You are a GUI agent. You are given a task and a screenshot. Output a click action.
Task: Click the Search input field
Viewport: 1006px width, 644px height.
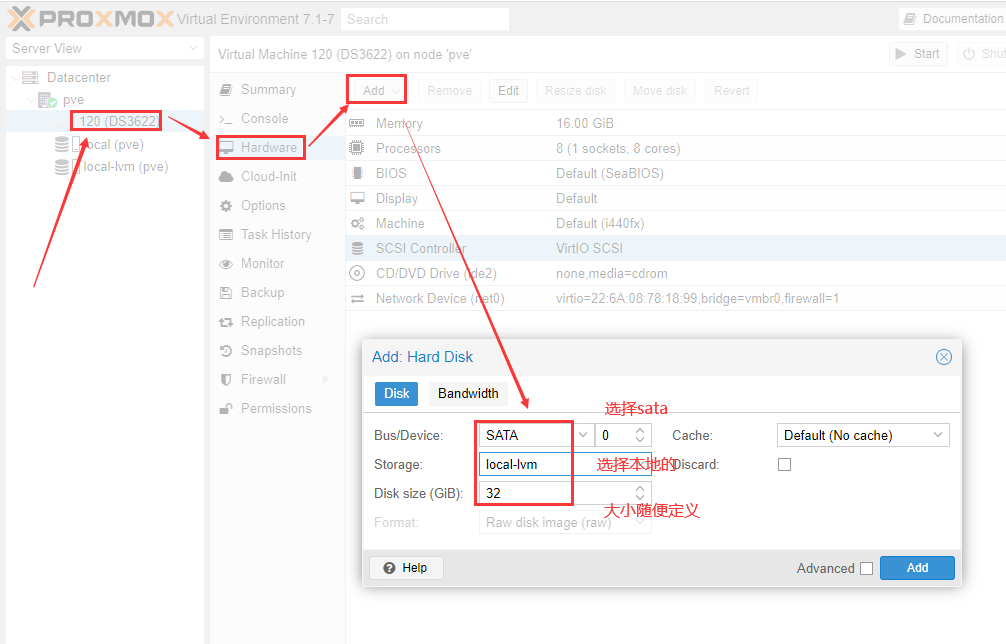(425, 19)
